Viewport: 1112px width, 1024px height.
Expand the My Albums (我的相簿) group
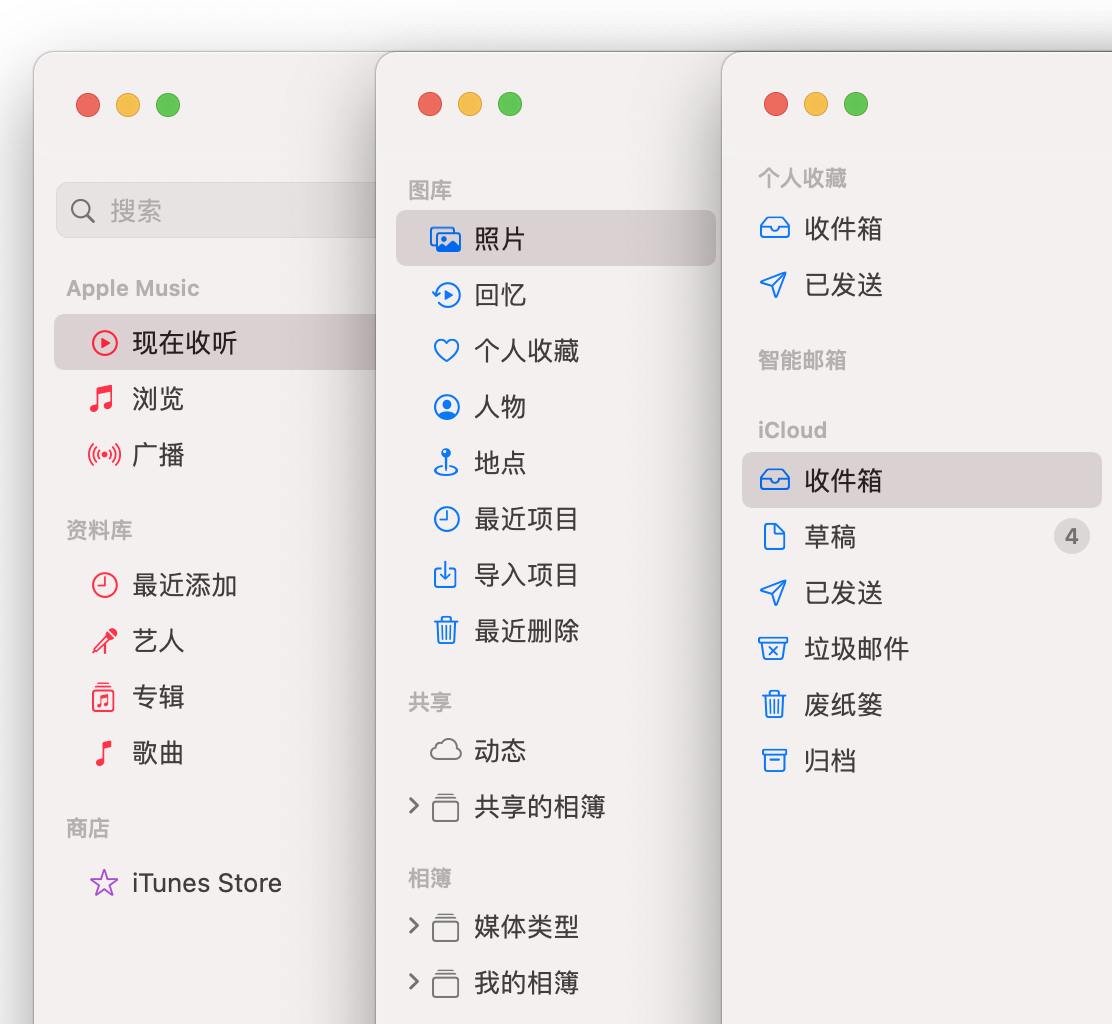tap(414, 982)
